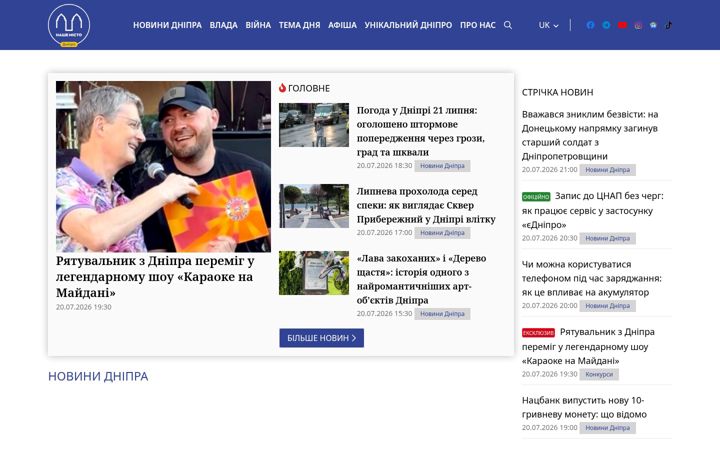This screenshot has height=450, width=720.
Task: Click the green ОФІЦІЙНО badge
Action: [536, 197]
